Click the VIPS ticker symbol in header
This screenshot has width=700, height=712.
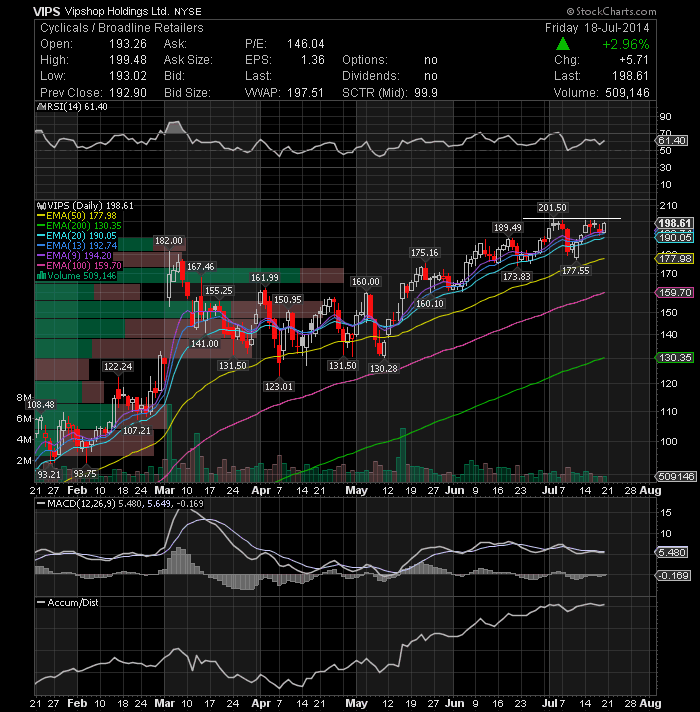tap(47, 11)
